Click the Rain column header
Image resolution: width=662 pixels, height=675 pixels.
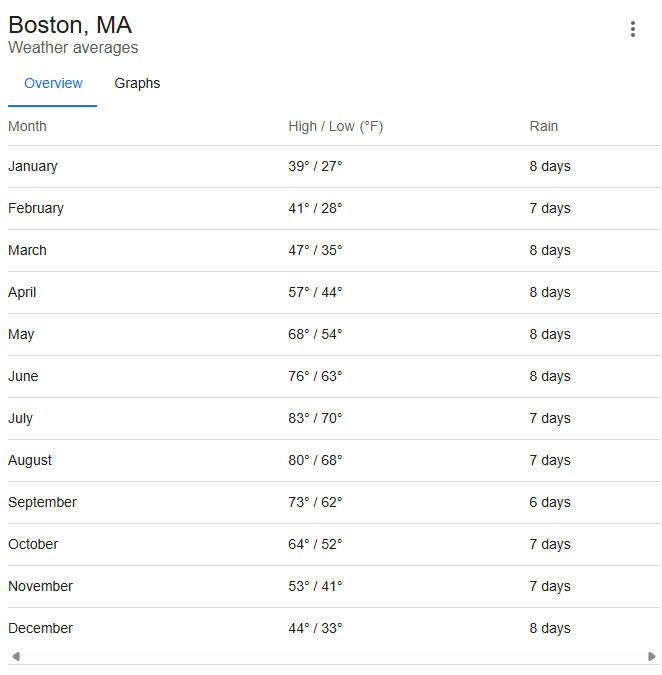tap(543, 126)
